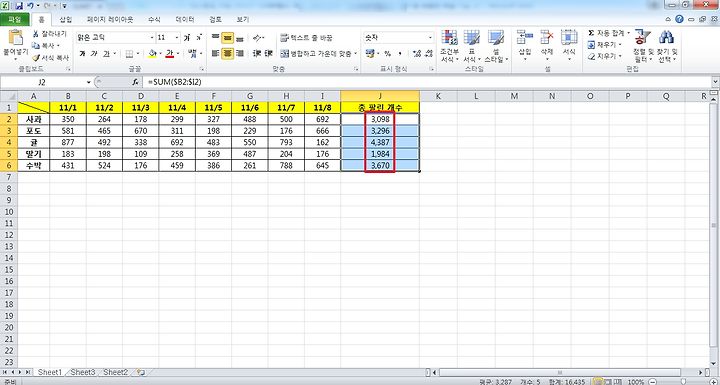This screenshot has width=720, height=385.
Task: Toggle italic formatting (가 italic)
Action: coord(94,54)
